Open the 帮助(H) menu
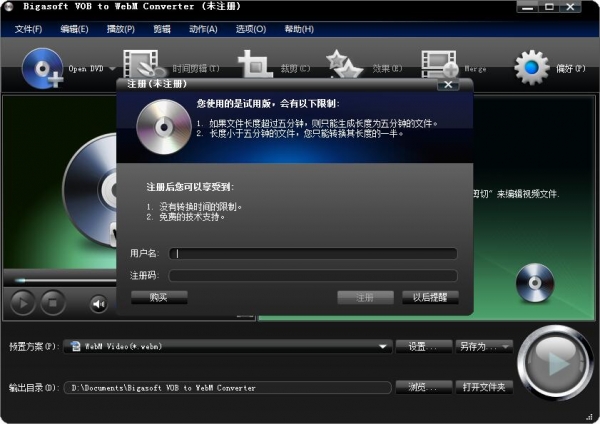 299,29
